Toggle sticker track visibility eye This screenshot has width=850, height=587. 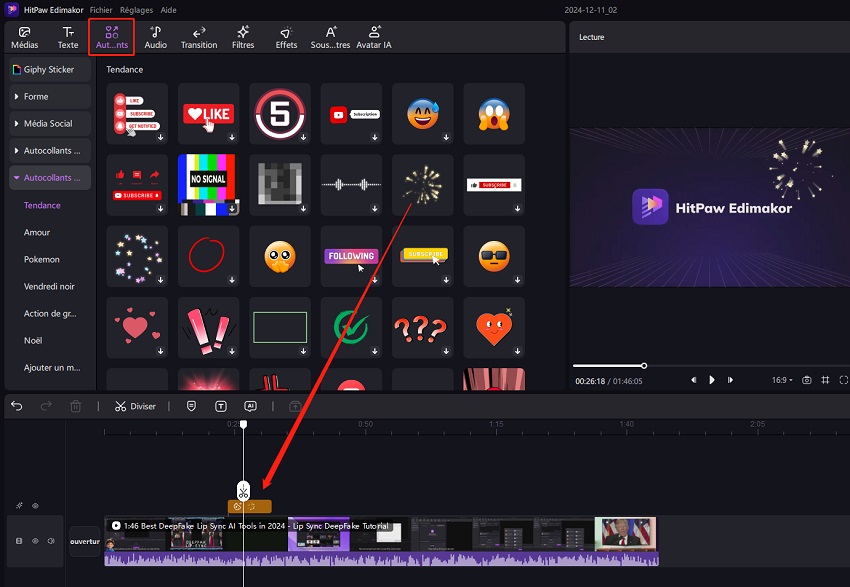35,506
